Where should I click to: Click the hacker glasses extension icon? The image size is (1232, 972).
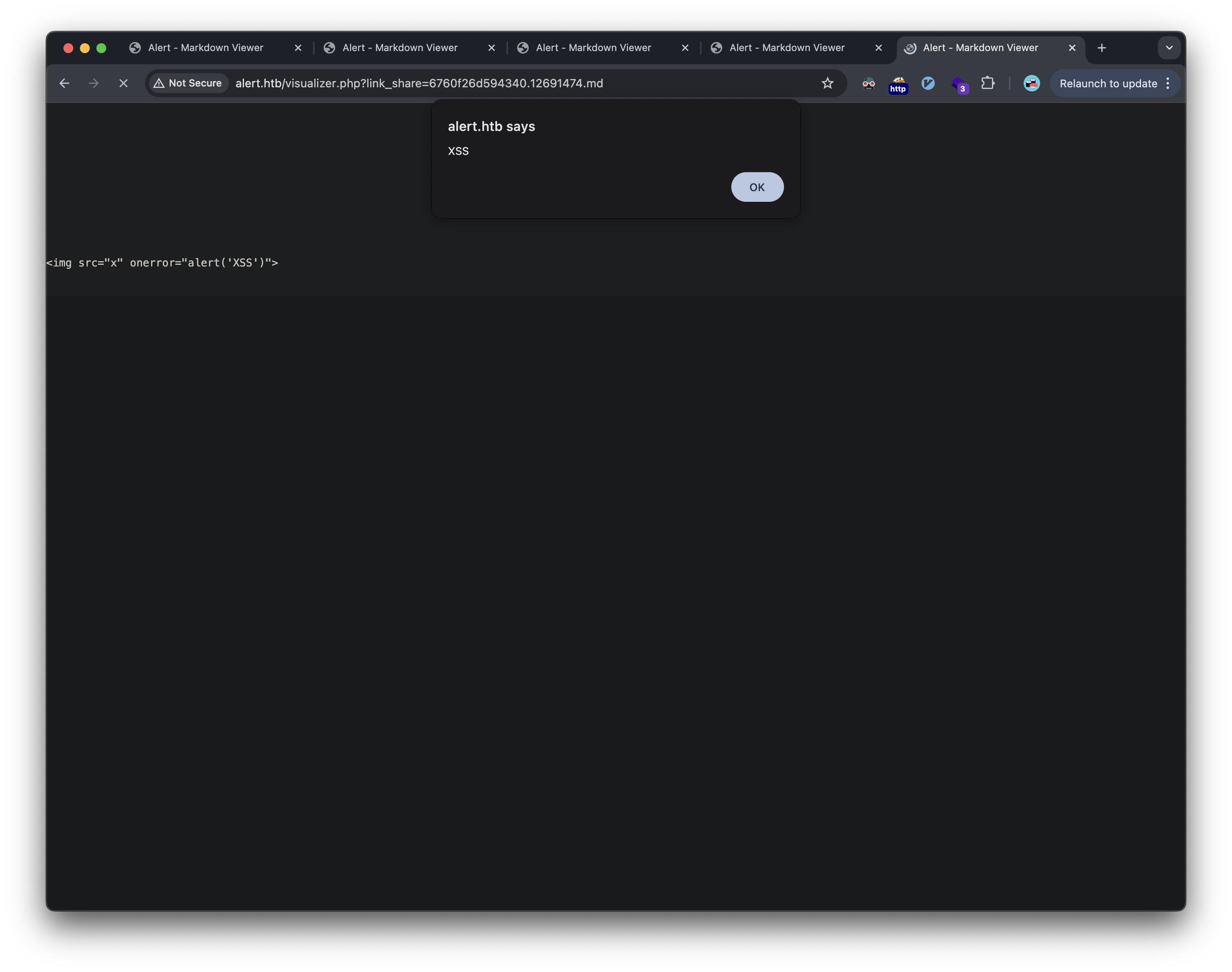[868, 83]
